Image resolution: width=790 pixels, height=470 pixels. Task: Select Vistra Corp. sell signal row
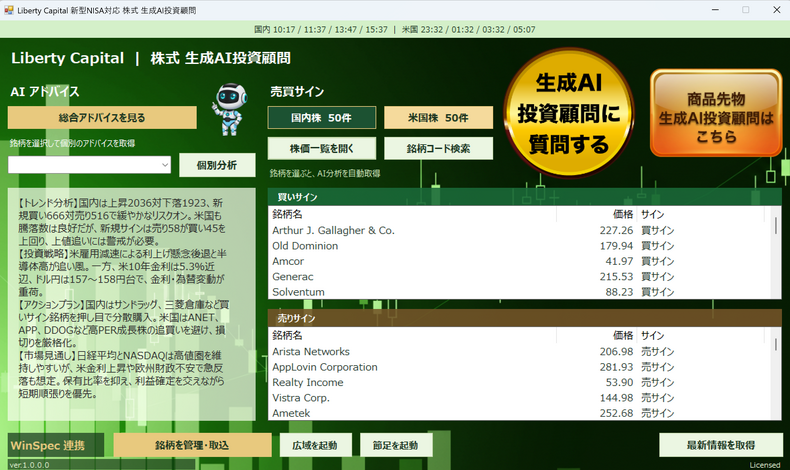tap(521, 397)
